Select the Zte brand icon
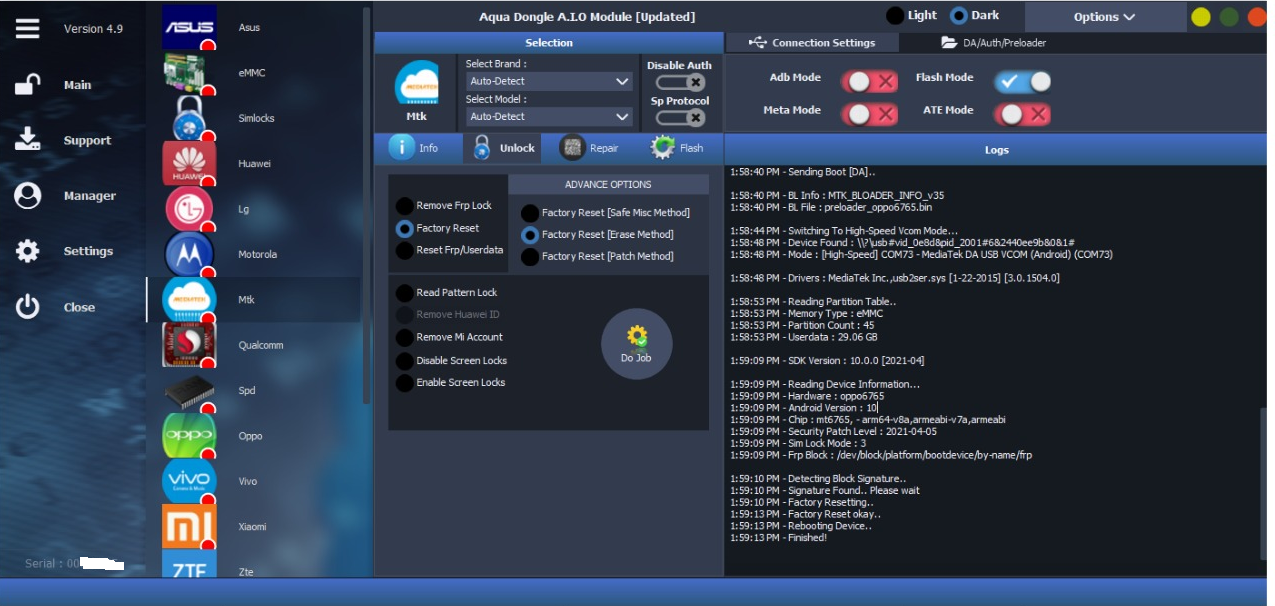Image resolution: width=1275 pixels, height=606 pixels. (x=189, y=564)
